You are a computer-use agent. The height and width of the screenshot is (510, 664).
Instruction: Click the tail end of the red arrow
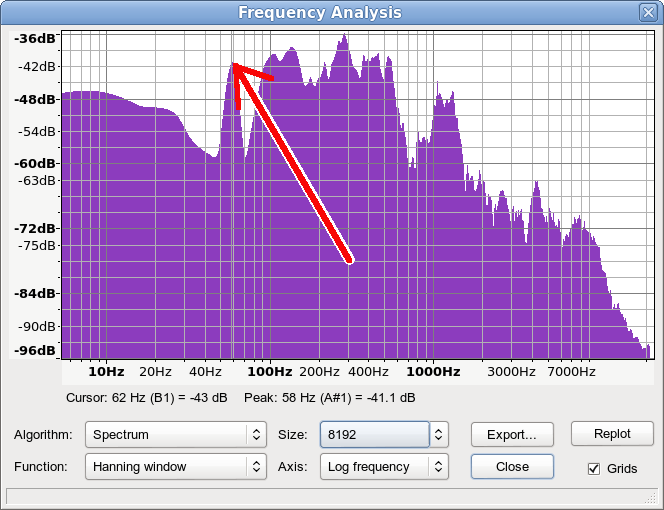click(x=350, y=260)
